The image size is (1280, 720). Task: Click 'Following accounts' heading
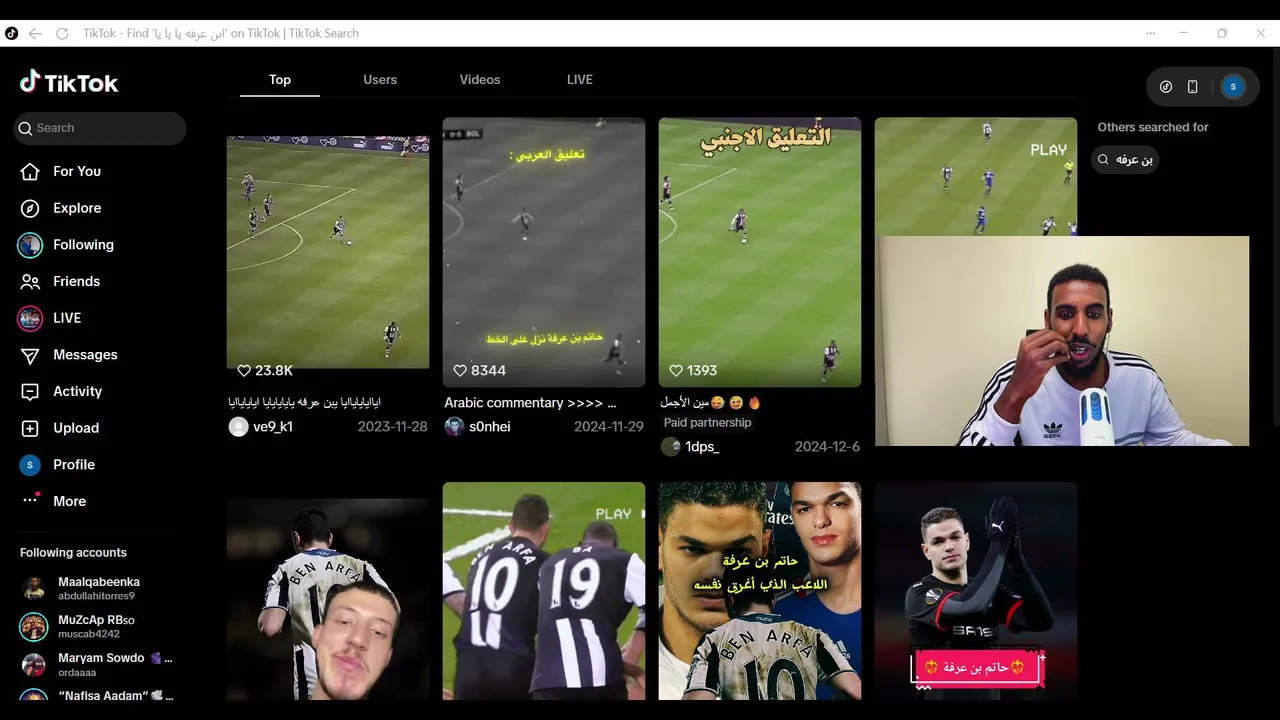[73, 552]
